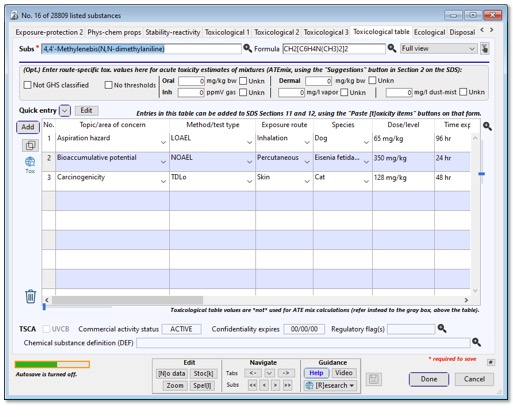
Task: Go to next substance with > button
Action: coord(276,385)
